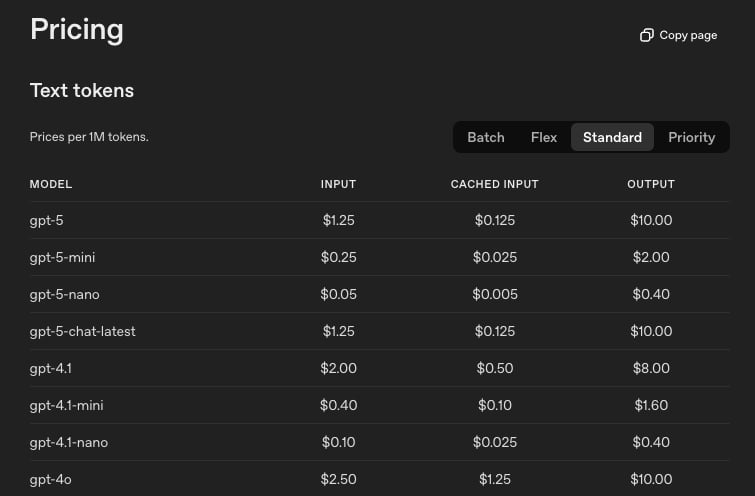The height and width of the screenshot is (496, 755).
Task: Click the gpt-4.1-mini model name
Action: tap(66, 405)
